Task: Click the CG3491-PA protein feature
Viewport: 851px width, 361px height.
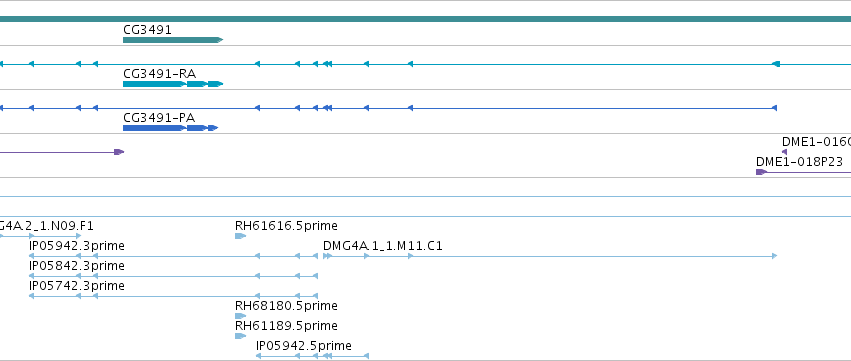Action: coord(170,128)
